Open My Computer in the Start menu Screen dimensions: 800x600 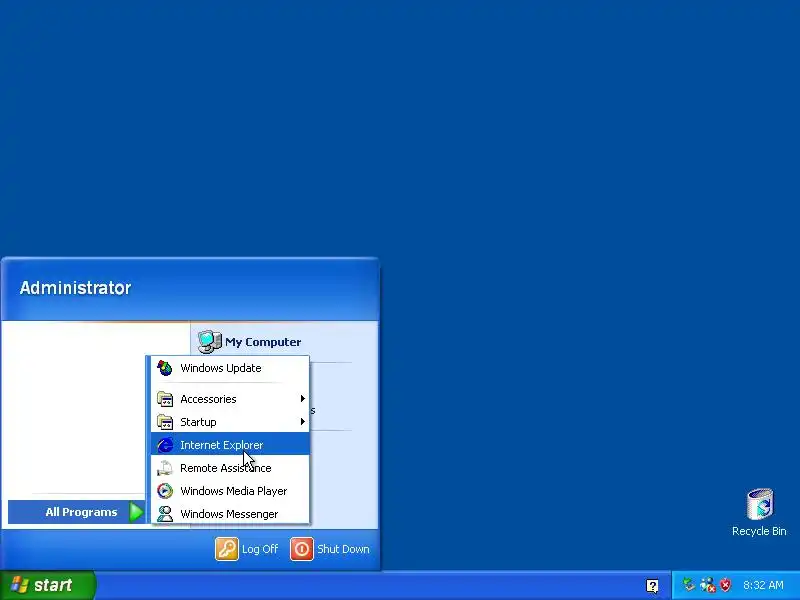tap(249, 342)
